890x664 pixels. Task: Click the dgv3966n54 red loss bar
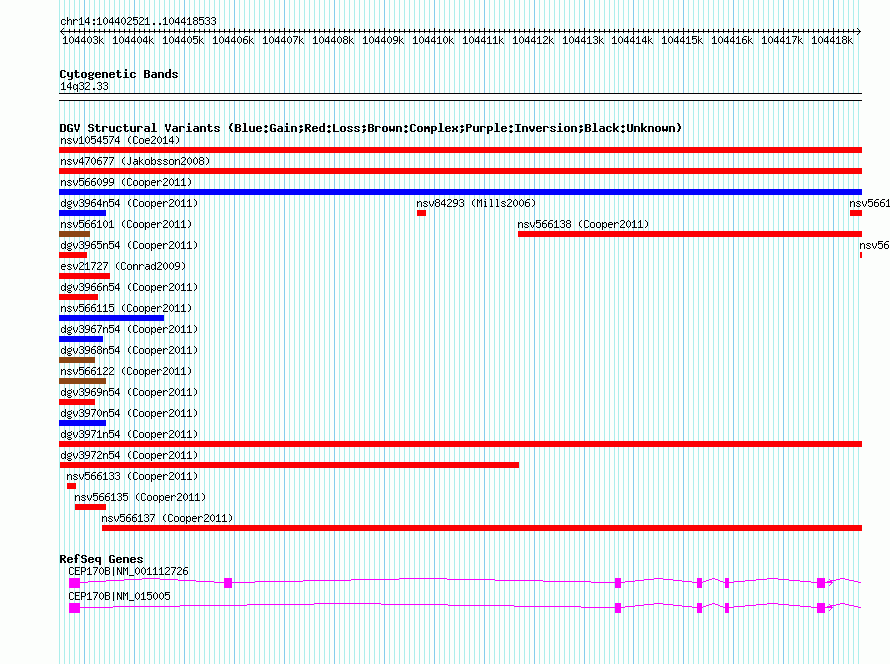pyautogui.click(x=78, y=297)
